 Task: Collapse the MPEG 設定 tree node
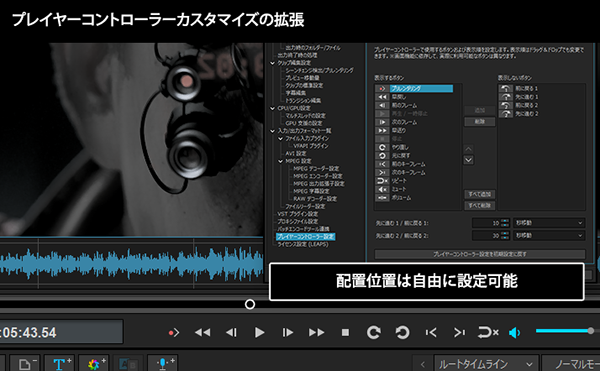click(x=280, y=161)
